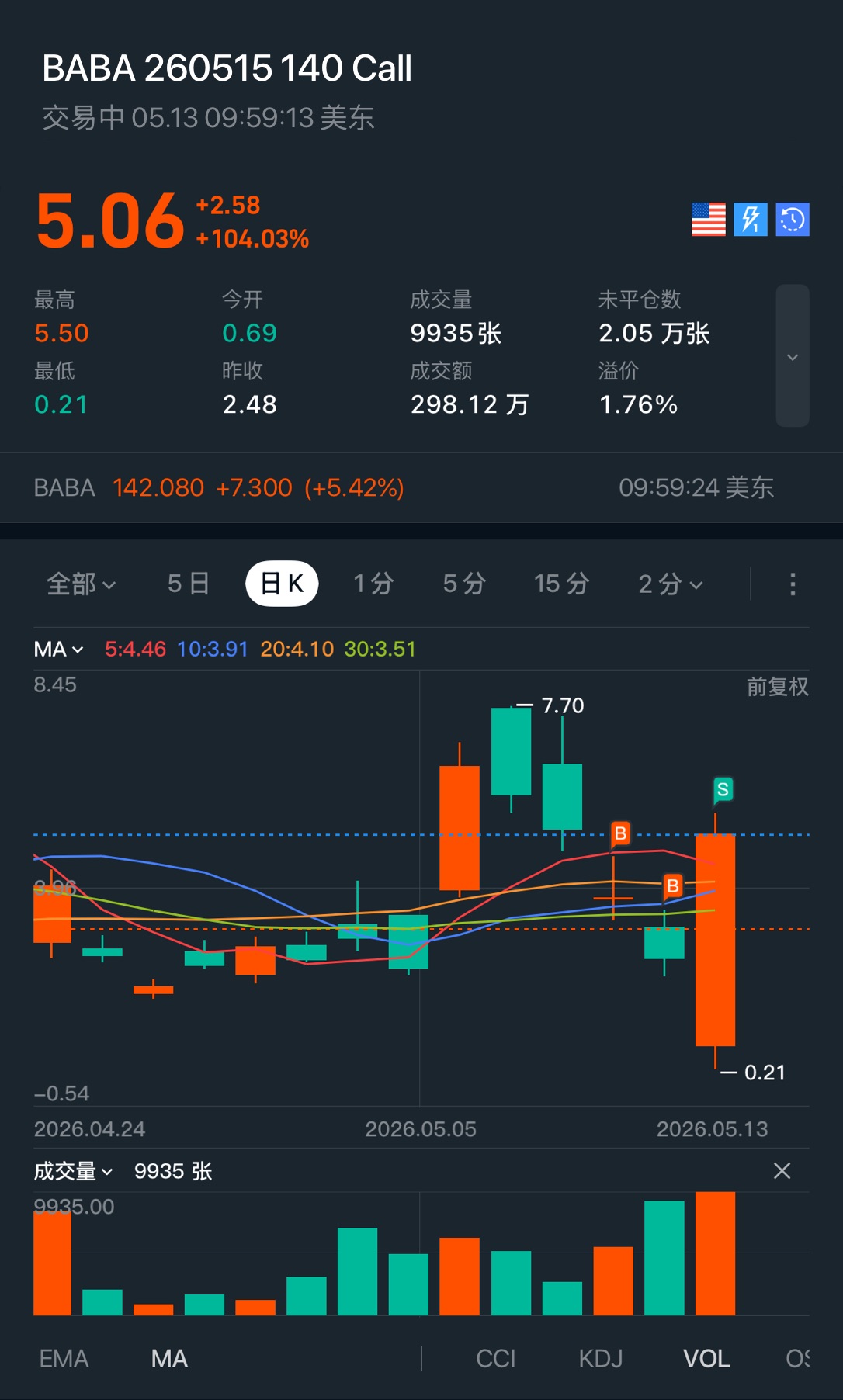The width and height of the screenshot is (843, 1400).
Task: Tap the 20:4.10 MA20 value
Action: 297,649
